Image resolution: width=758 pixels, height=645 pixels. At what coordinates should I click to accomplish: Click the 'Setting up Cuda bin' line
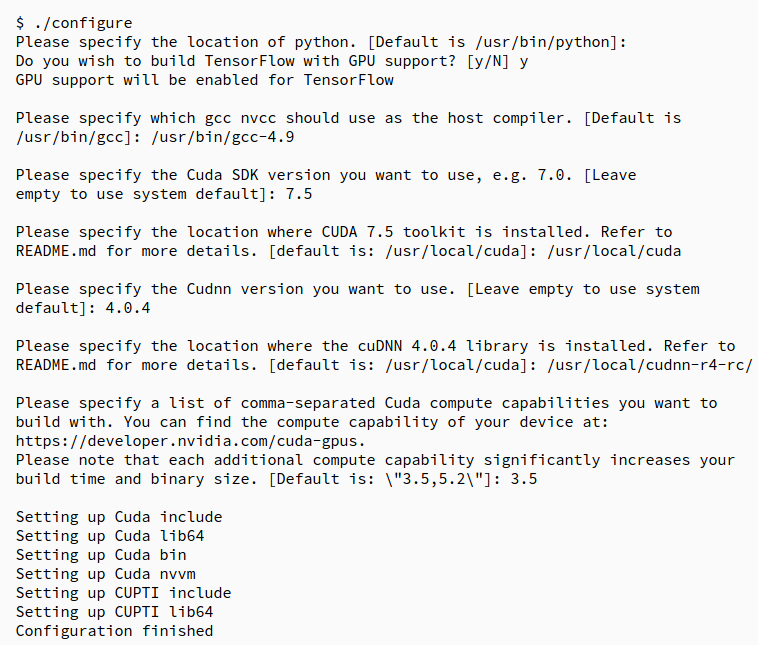coord(101,555)
